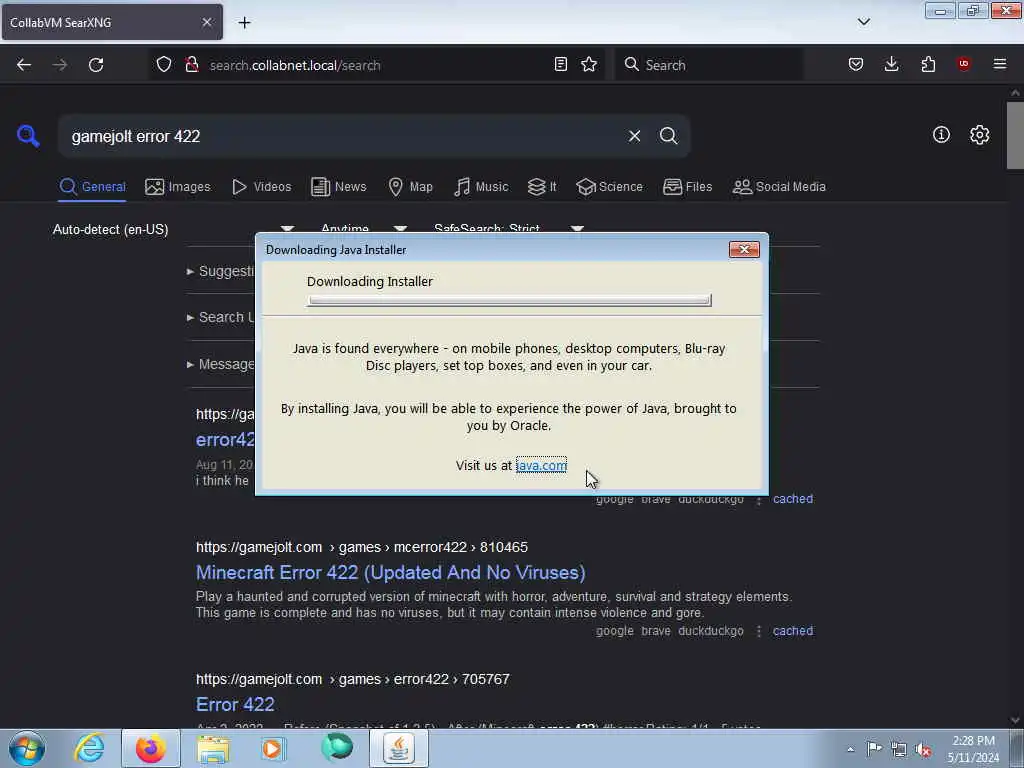Open result options dots for Minecraft Error 422

coord(759,631)
